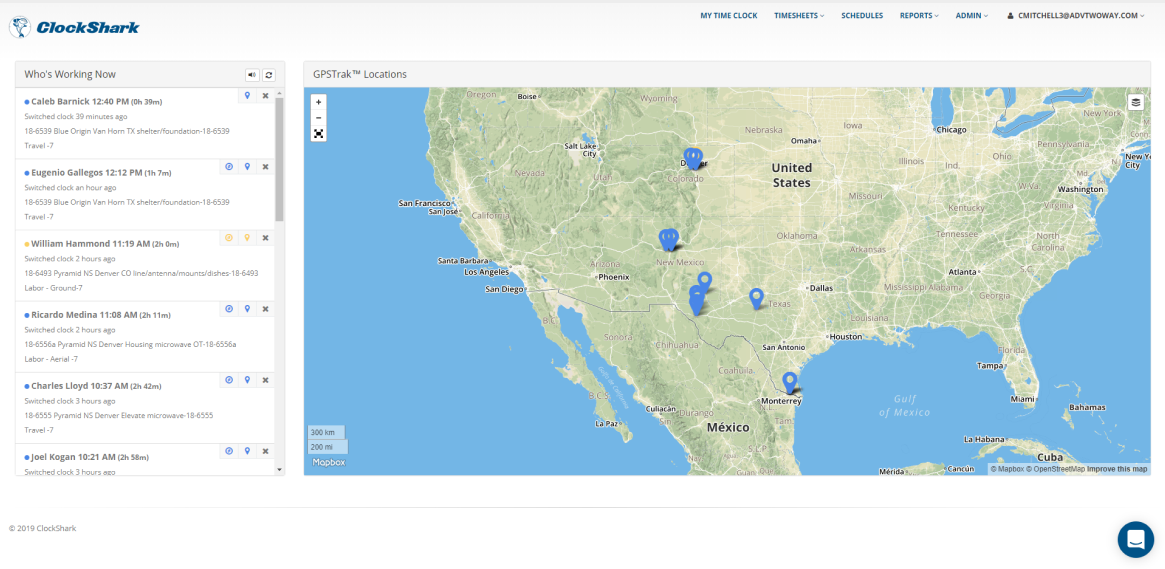
Task: Click the 'Labor - Ground-7' task text
Action: click(x=53, y=287)
